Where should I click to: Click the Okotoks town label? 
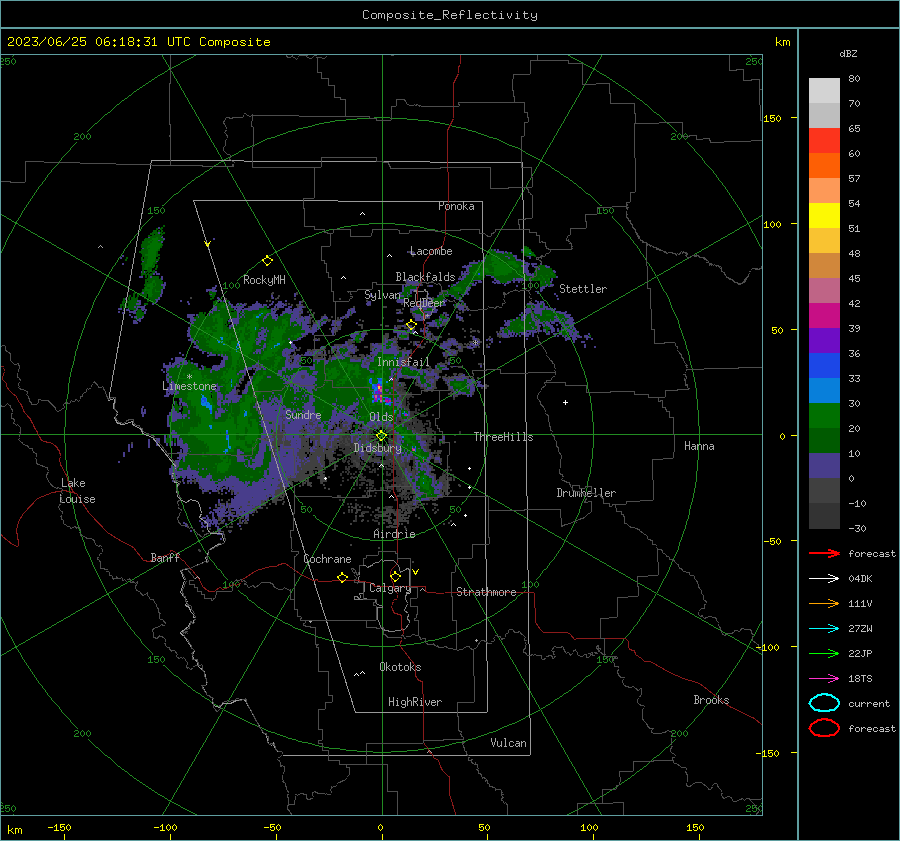tap(400, 667)
